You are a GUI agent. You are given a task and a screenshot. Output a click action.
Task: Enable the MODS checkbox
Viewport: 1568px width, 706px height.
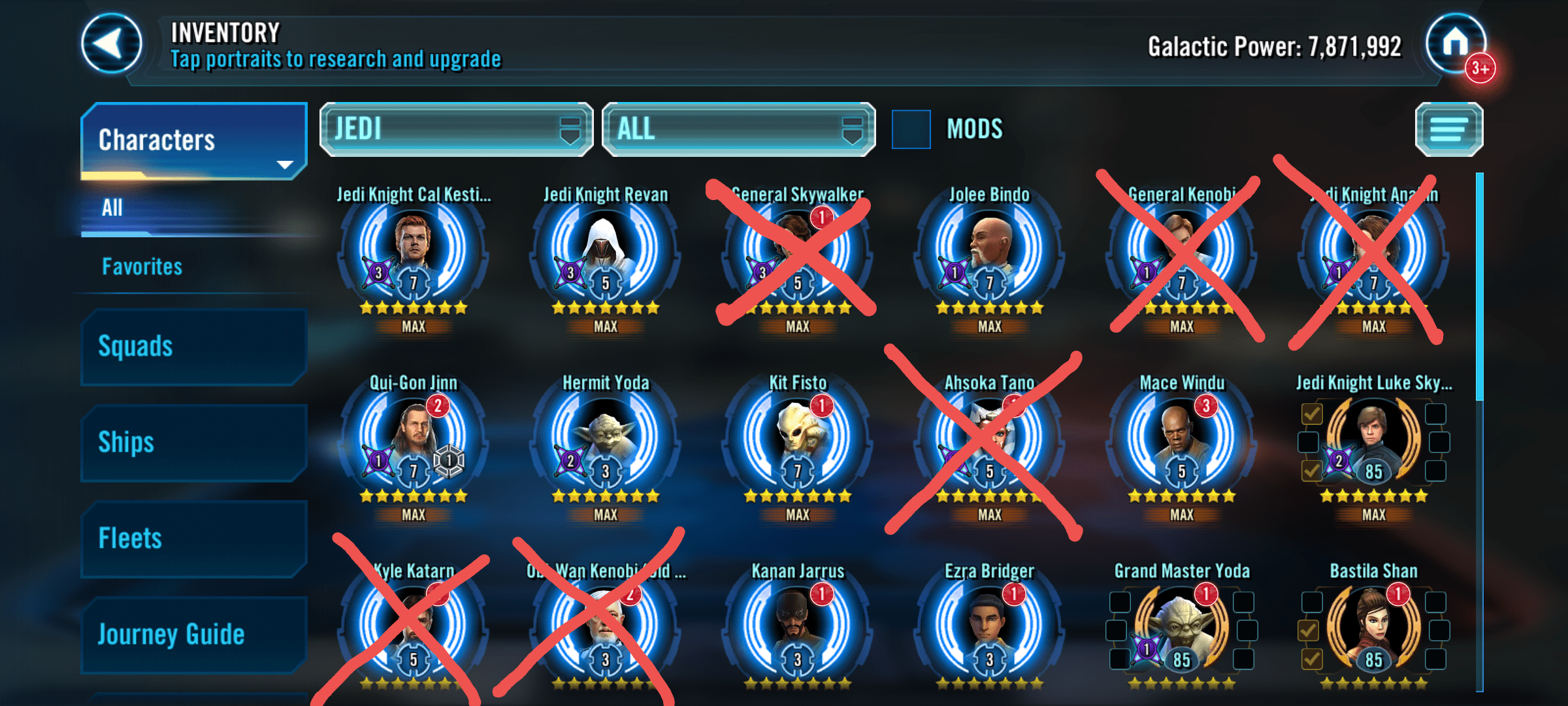911,129
